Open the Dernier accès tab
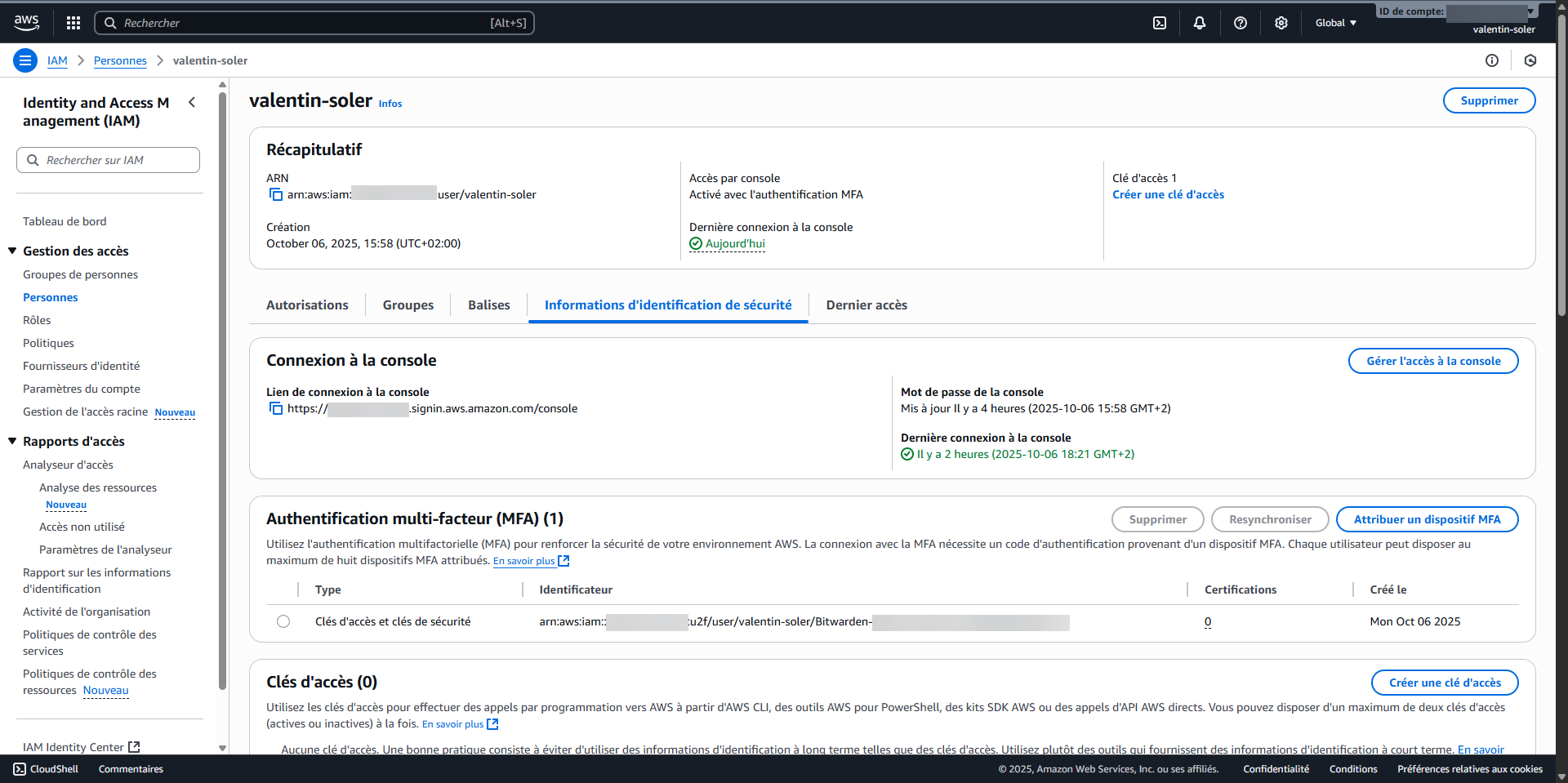The image size is (1568, 783). pyautogui.click(x=866, y=305)
